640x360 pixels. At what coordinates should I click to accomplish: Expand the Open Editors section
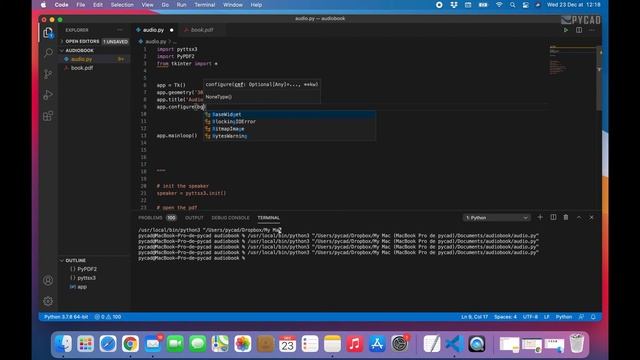click(x=82, y=41)
